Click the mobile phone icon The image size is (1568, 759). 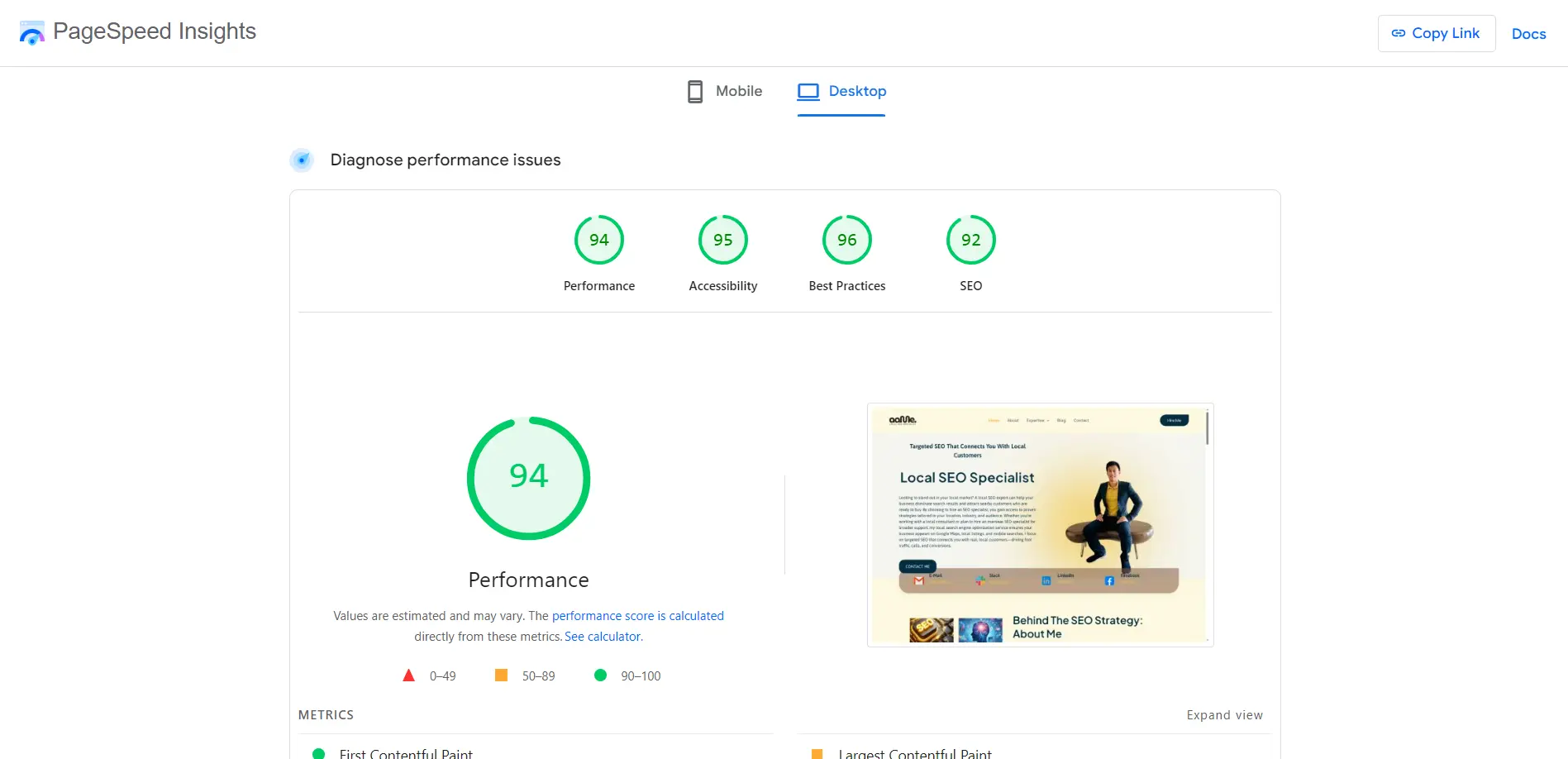(694, 91)
